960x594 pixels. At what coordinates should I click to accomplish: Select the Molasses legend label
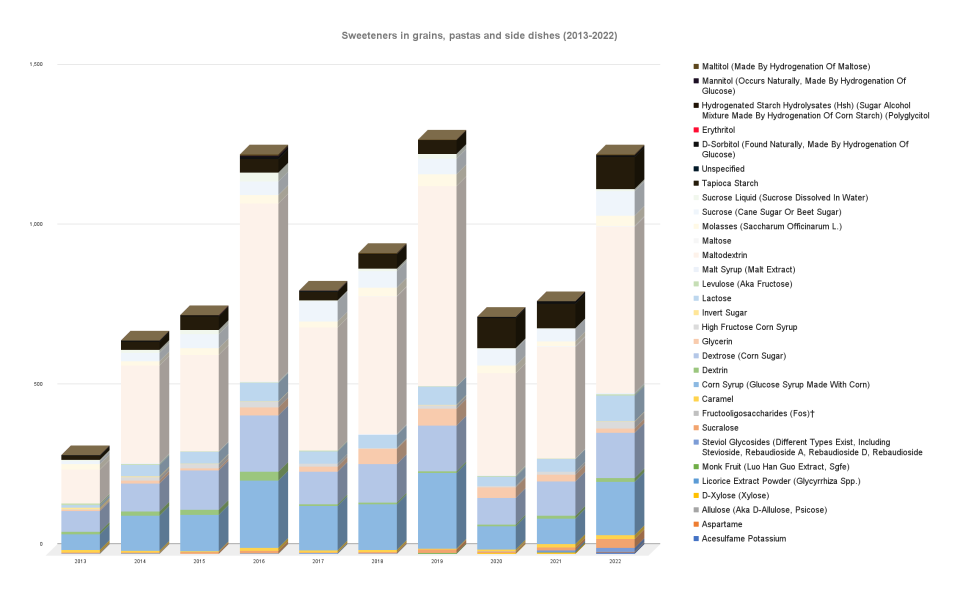coord(770,226)
